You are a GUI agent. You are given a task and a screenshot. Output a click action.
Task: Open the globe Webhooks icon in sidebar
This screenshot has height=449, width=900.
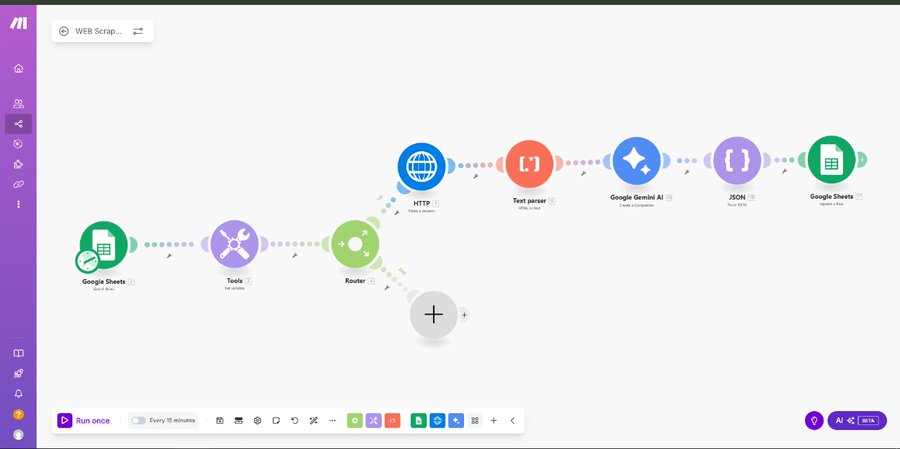tap(18, 144)
